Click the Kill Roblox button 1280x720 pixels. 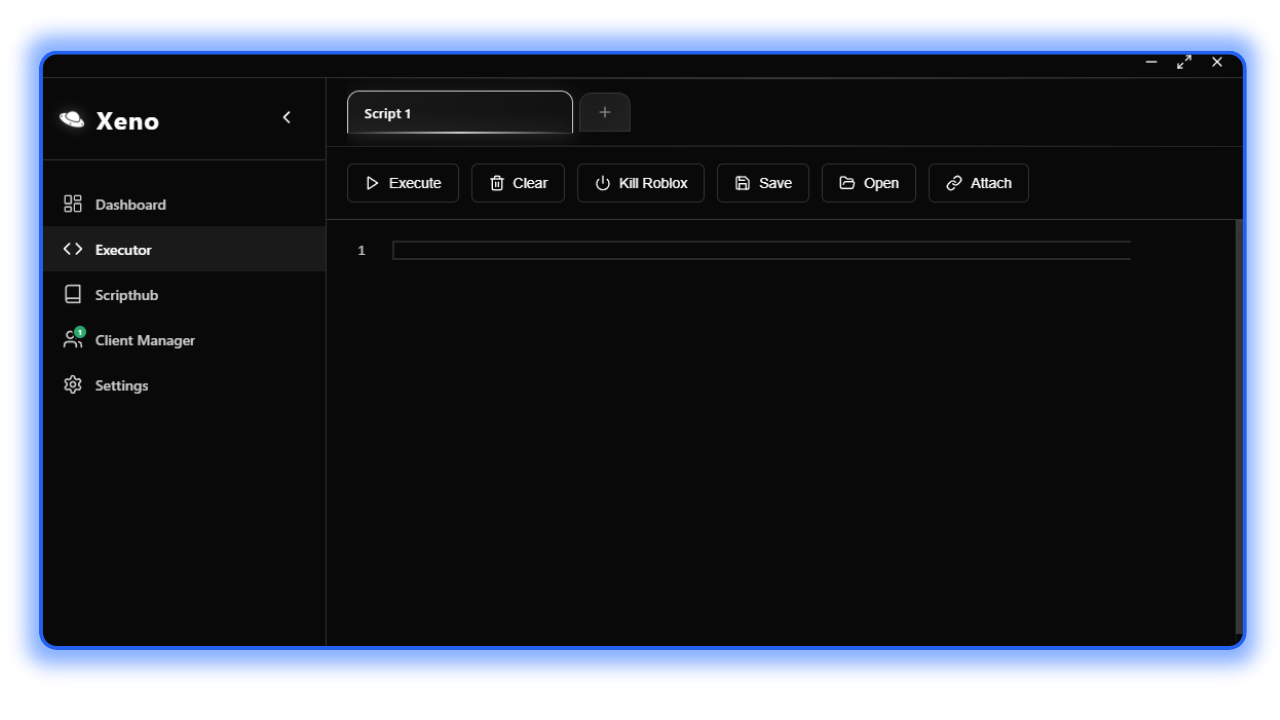click(641, 183)
